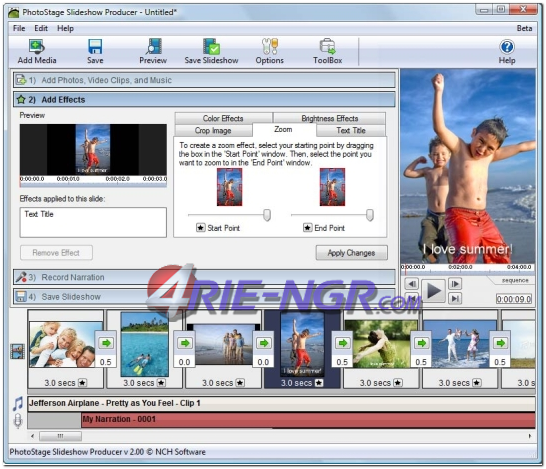Click the star under the family slide

(x=83, y=383)
